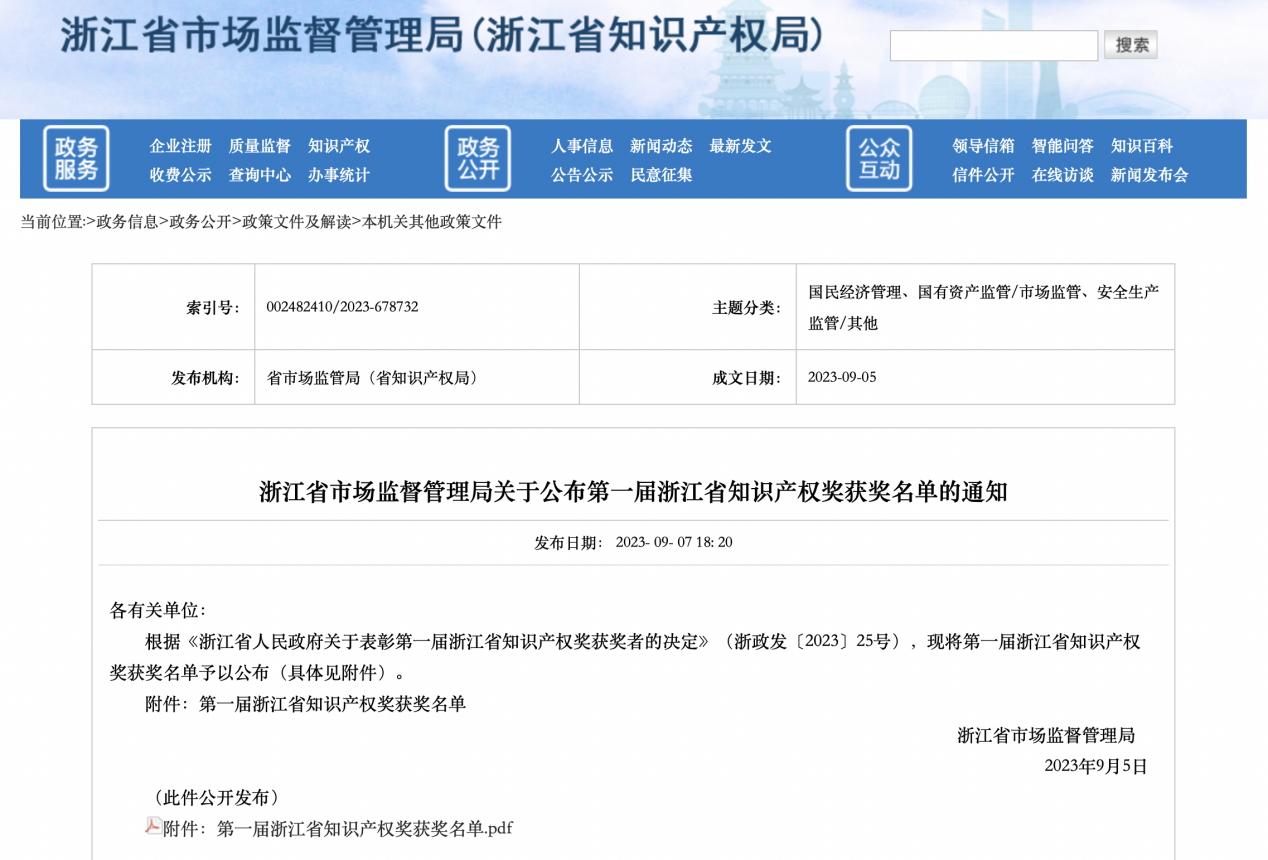Click the 政务服务 icon block
Viewport: 1268px width, 860px height.
point(76,158)
